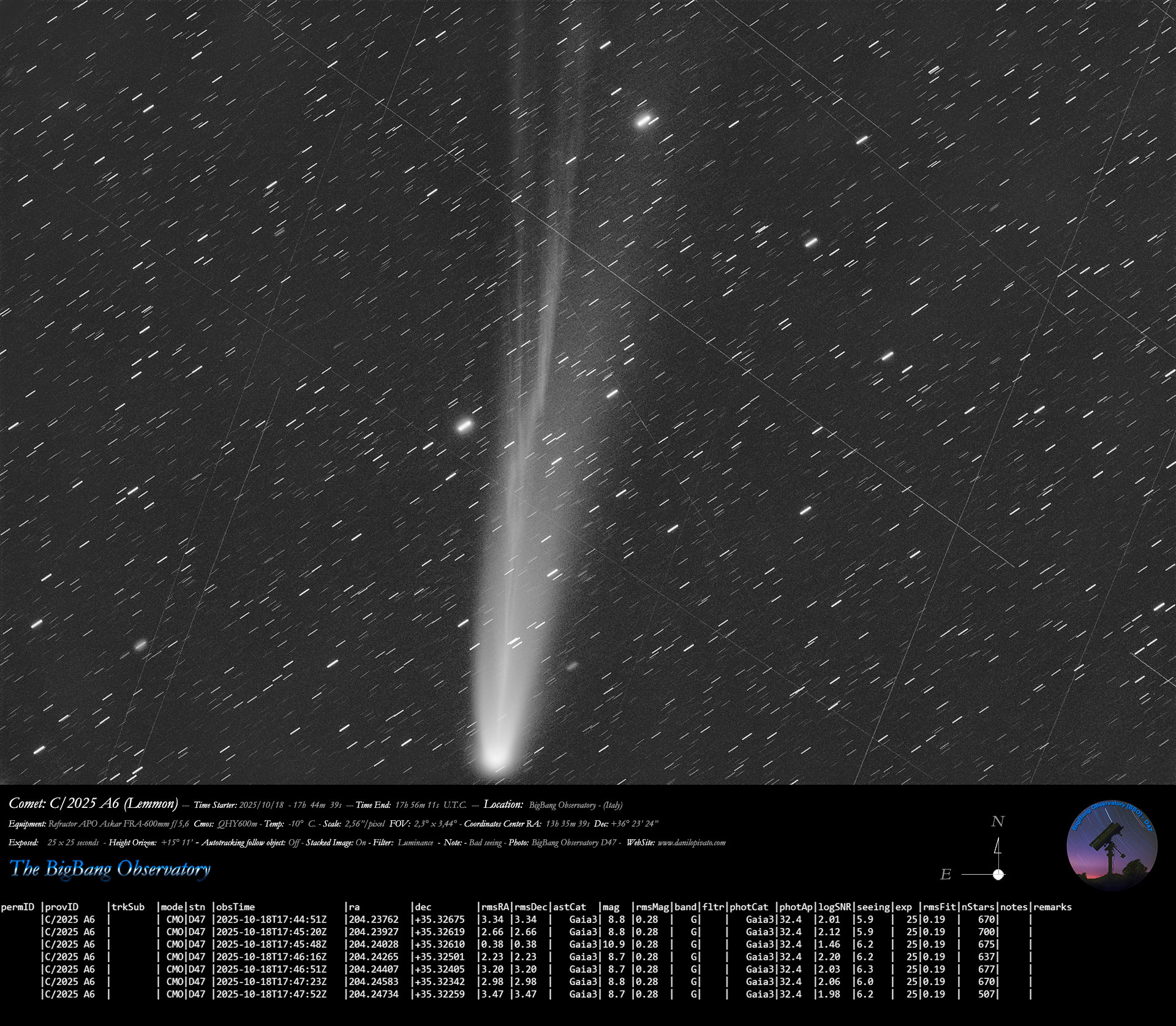Click the faint fuzzy galaxy at lower left
This screenshot has height=1026, width=1176.
point(141,644)
